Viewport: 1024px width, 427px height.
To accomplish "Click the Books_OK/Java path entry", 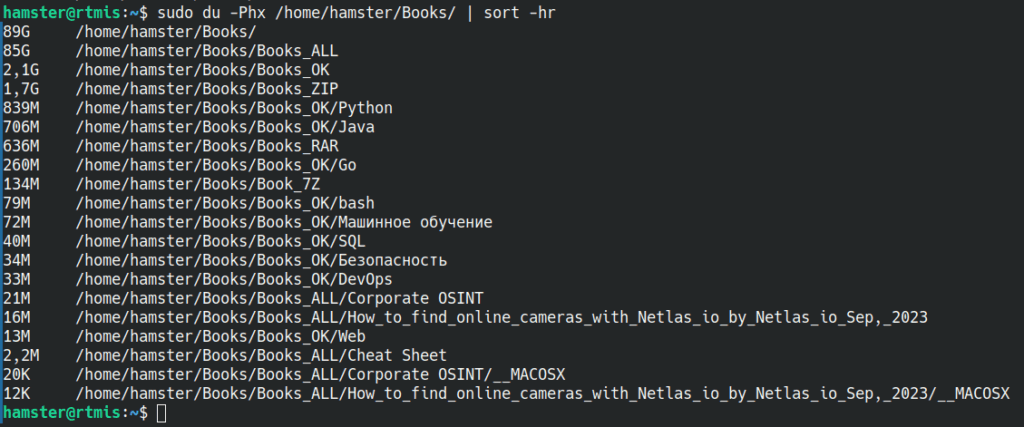I will click(x=225, y=127).
